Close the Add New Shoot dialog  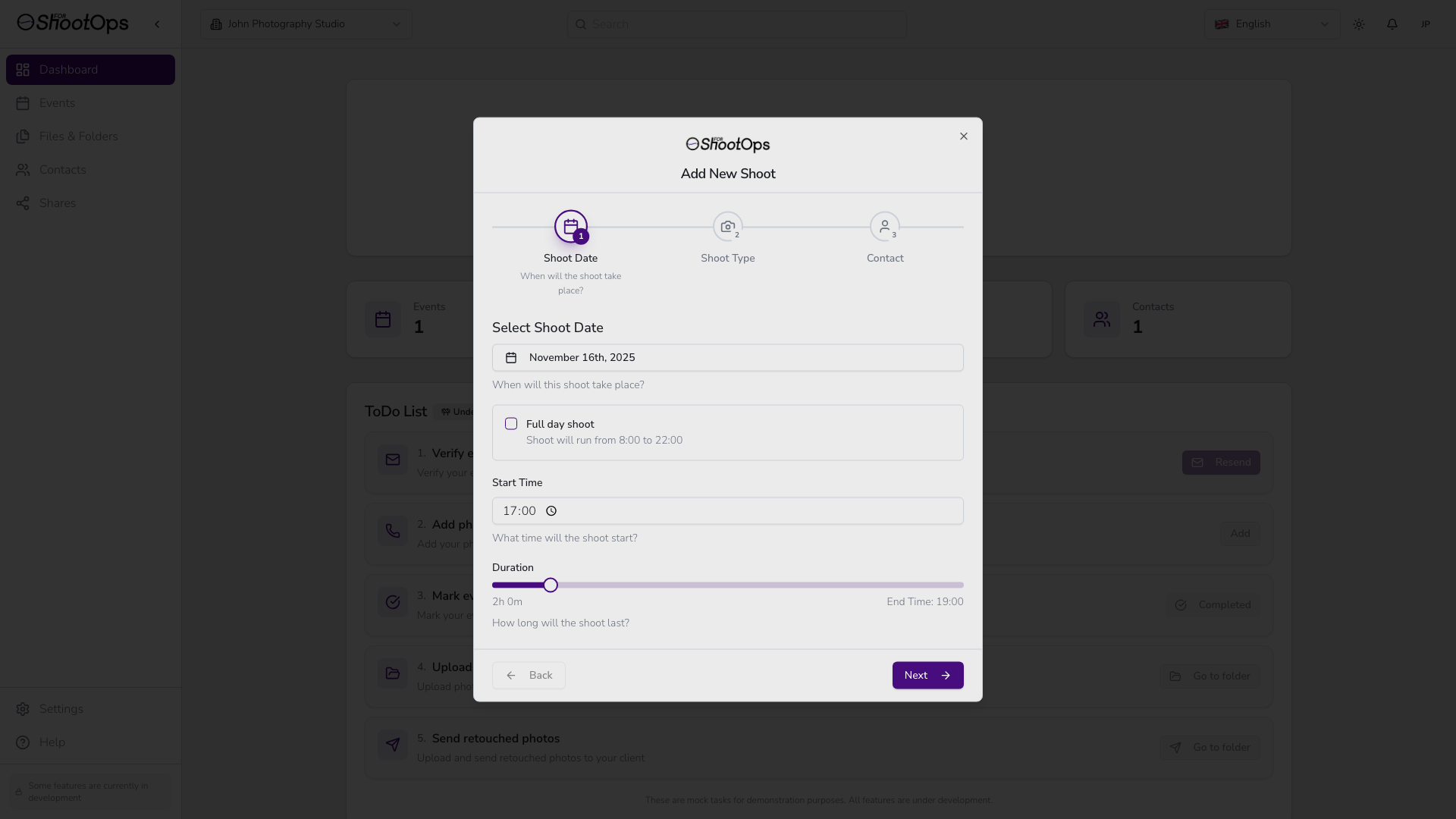(x=964, y=136)
